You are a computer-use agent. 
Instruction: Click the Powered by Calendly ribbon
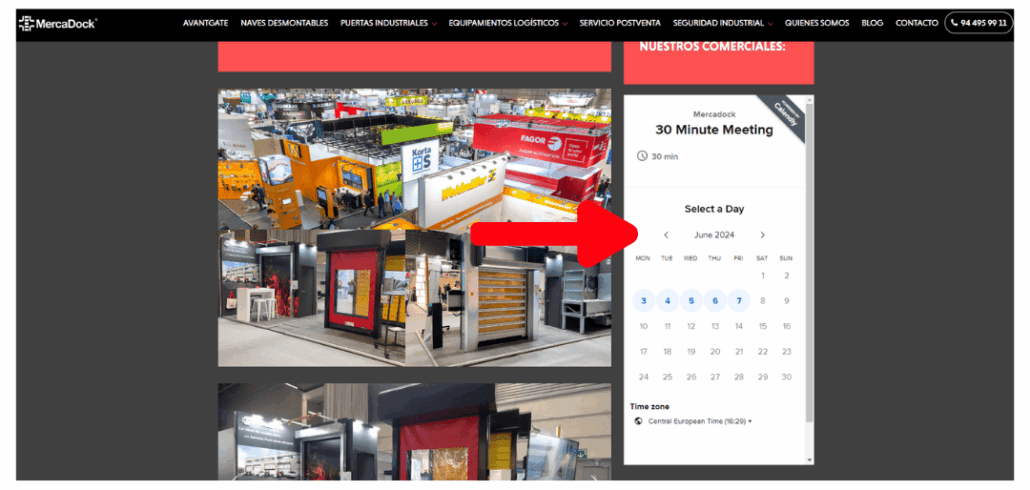(x=785, y=118)
